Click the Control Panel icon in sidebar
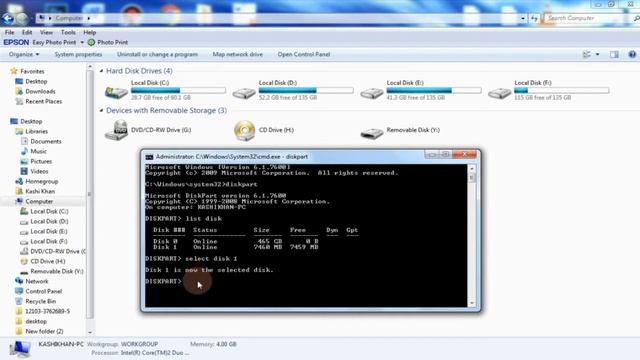The image size is (640, 360). (19, 291)
